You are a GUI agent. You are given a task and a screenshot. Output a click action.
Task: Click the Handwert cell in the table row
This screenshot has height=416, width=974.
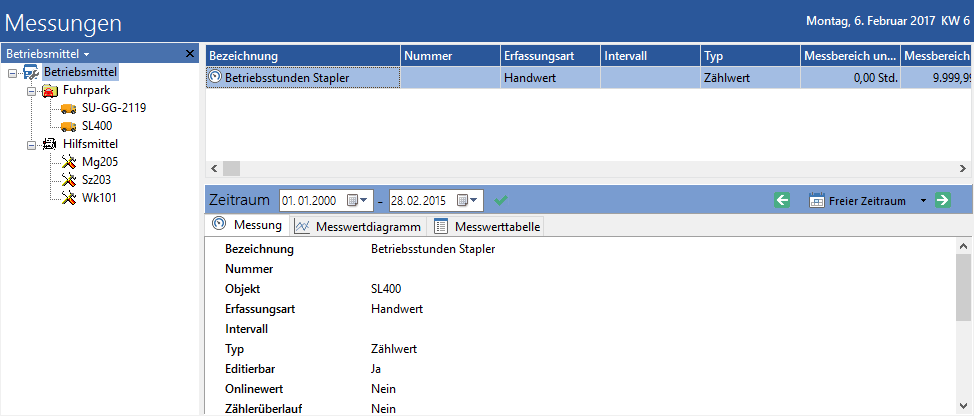551,78
